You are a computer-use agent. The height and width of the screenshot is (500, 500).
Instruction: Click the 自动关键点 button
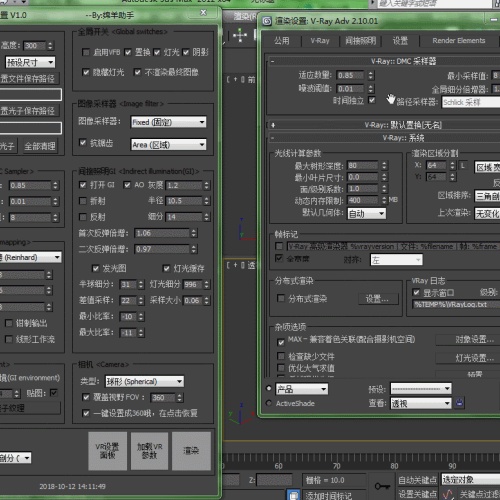(x=417, y=480)
